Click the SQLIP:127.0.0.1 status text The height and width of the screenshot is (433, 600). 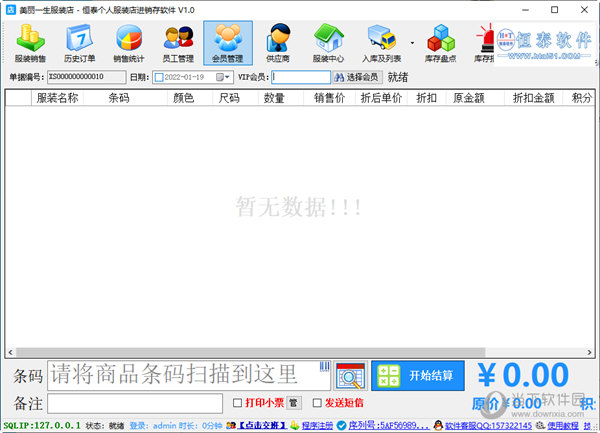[42, 425]
